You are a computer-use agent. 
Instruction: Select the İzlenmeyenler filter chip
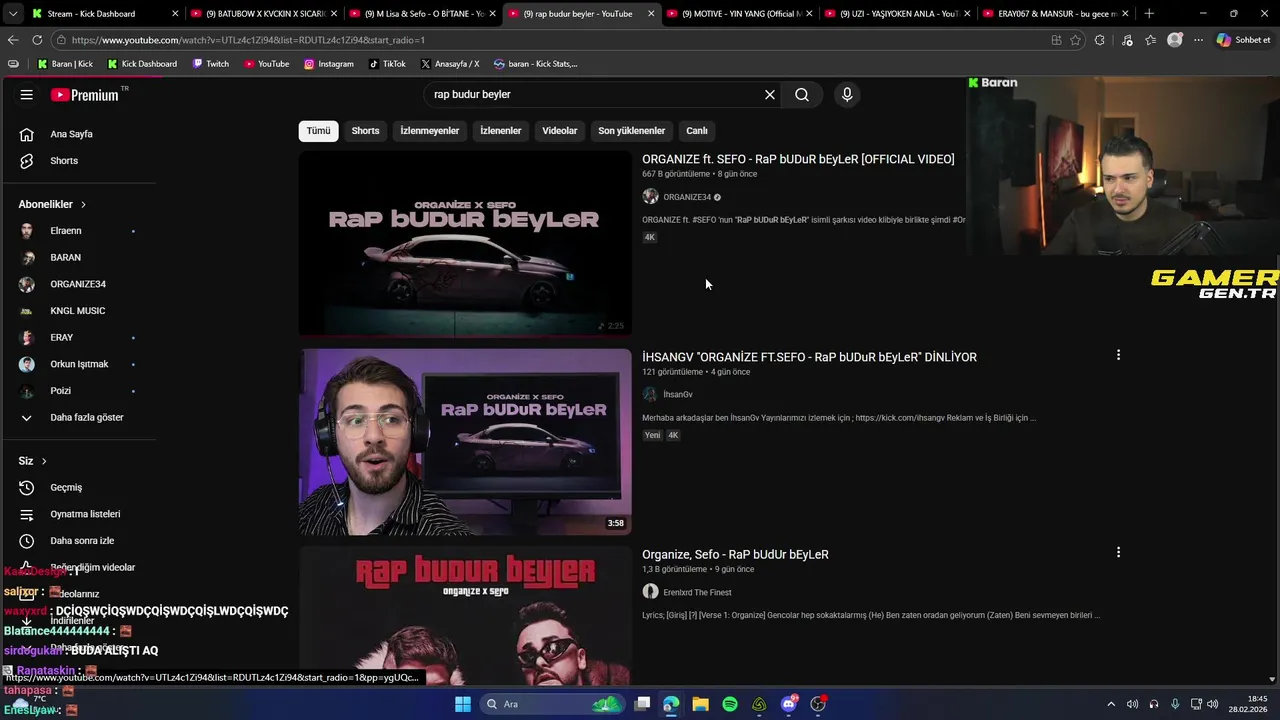[x=430, y=131]
